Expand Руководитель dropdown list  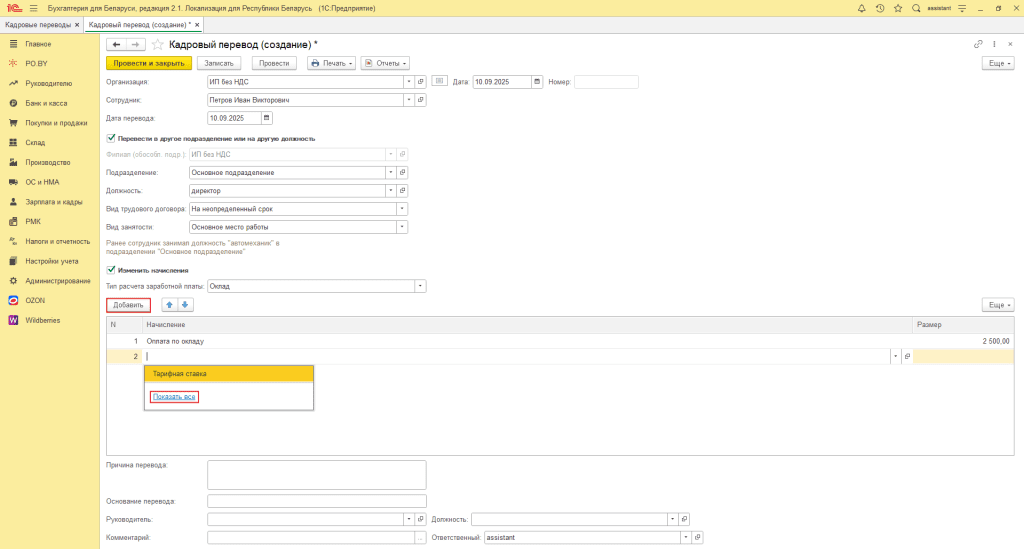coord(409,520)
